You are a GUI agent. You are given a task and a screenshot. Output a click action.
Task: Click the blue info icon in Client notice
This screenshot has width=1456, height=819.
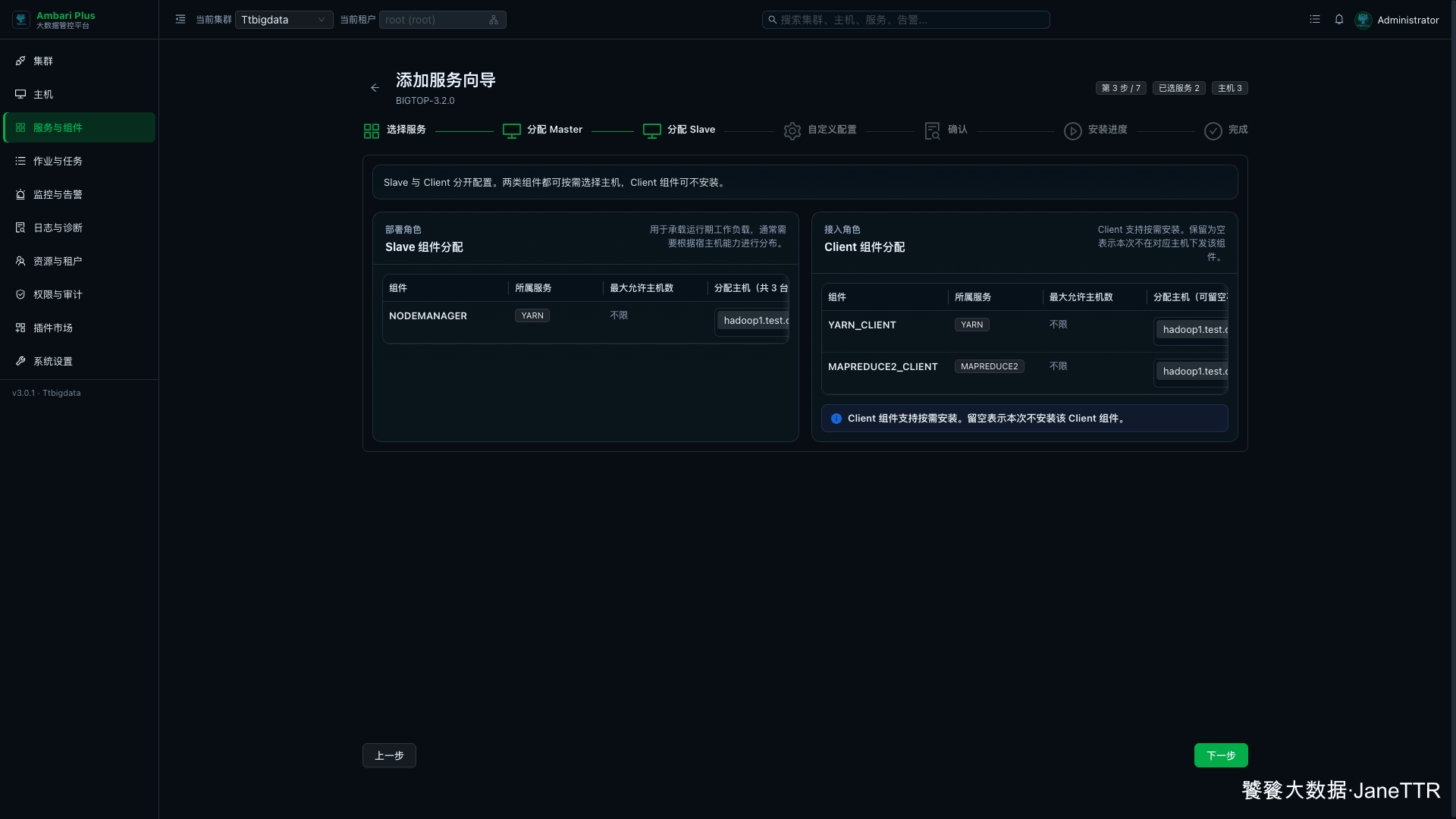click(x=836, y=419)
